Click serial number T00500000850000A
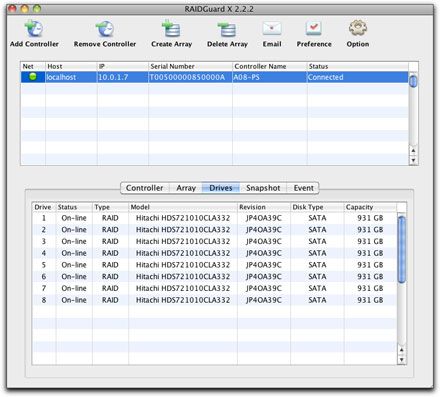Viewport: 440px width, 397px height. (x=187, y=77)
